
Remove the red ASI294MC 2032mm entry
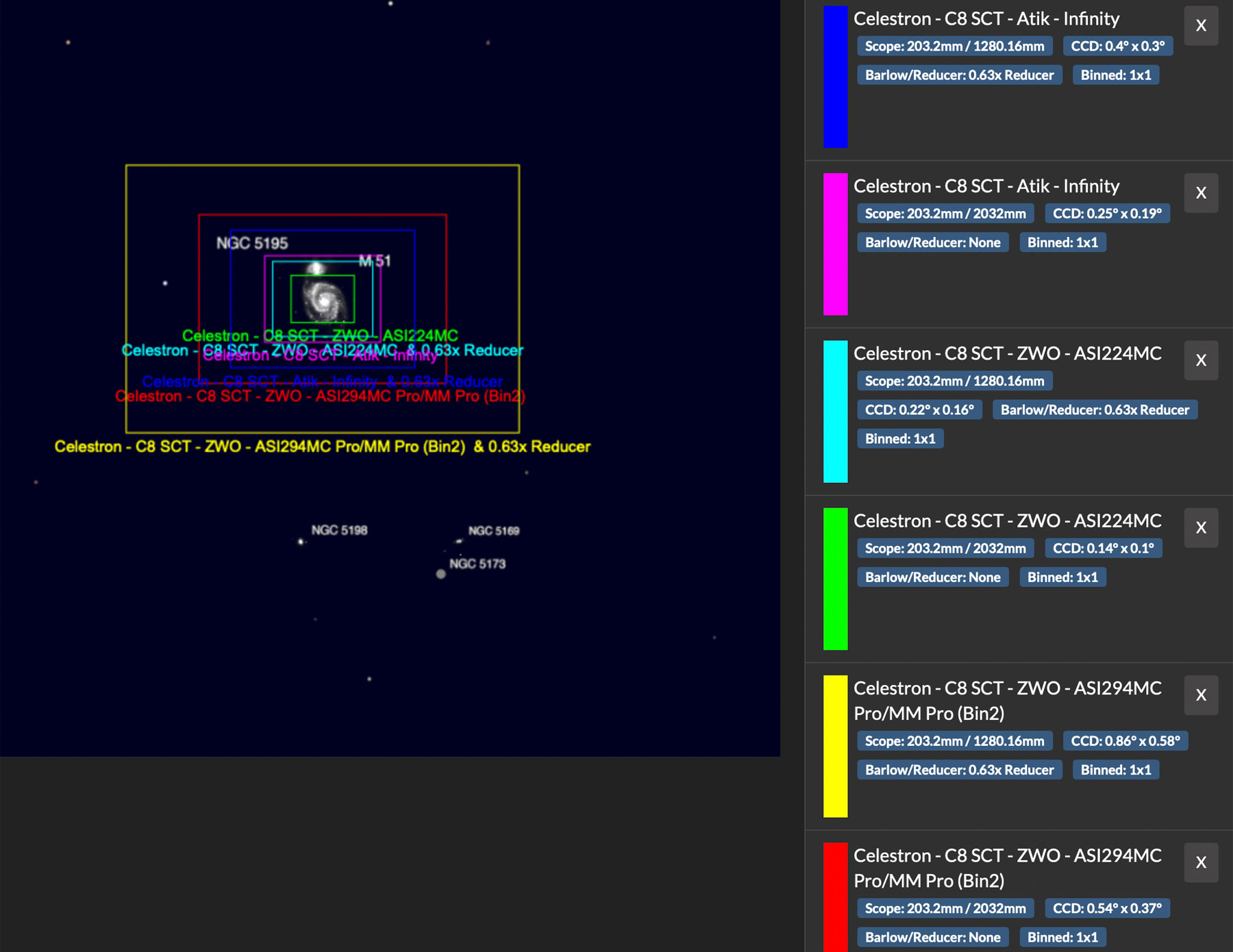click(x=1201, y=863)
